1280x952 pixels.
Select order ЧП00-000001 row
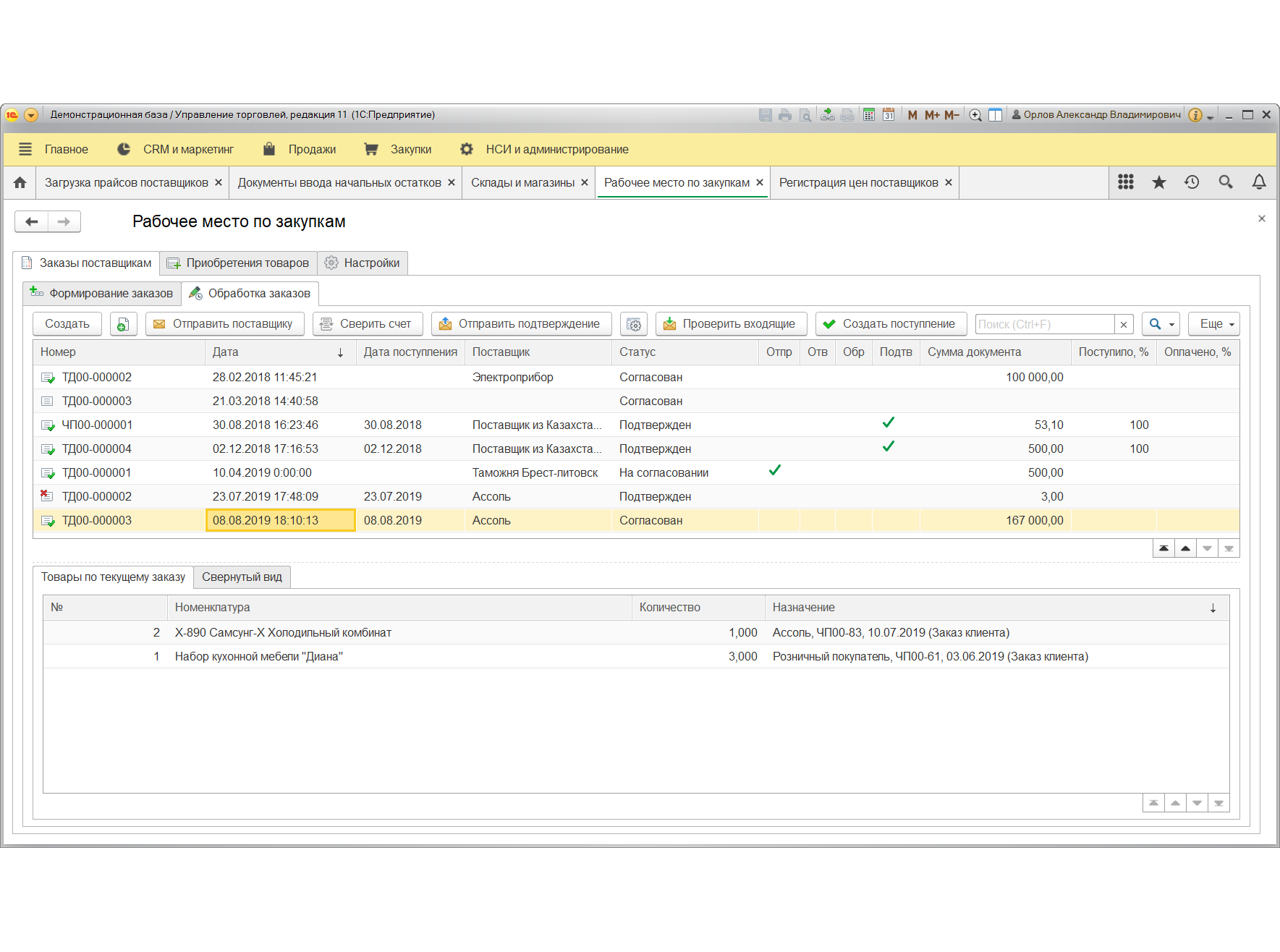tap(635, 425)
